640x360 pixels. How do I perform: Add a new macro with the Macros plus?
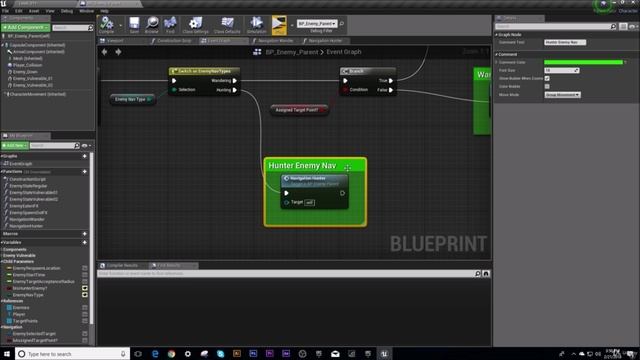tap(85, 233)
